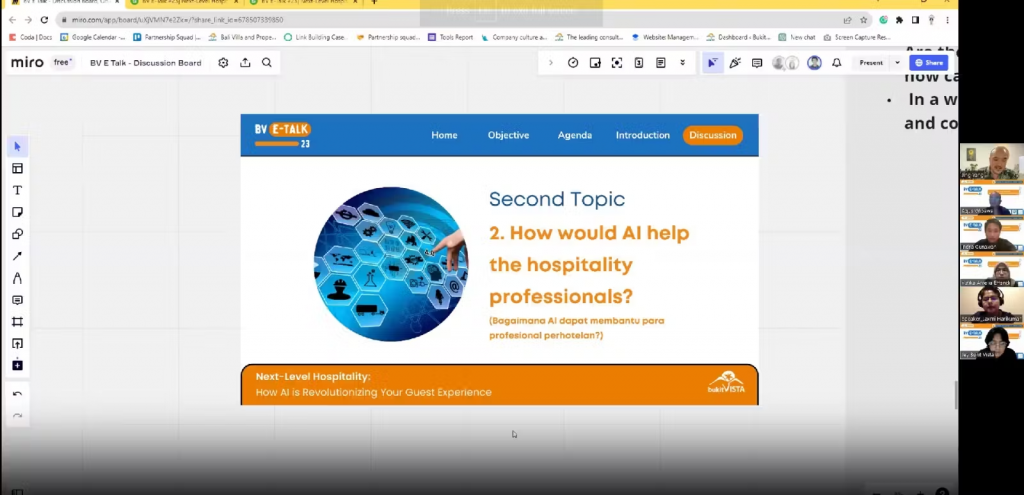The height and width of the screenshot is (495, 1024).
Task: Open the Google Calendar bookmark
Action: click(x=93, y=37)
